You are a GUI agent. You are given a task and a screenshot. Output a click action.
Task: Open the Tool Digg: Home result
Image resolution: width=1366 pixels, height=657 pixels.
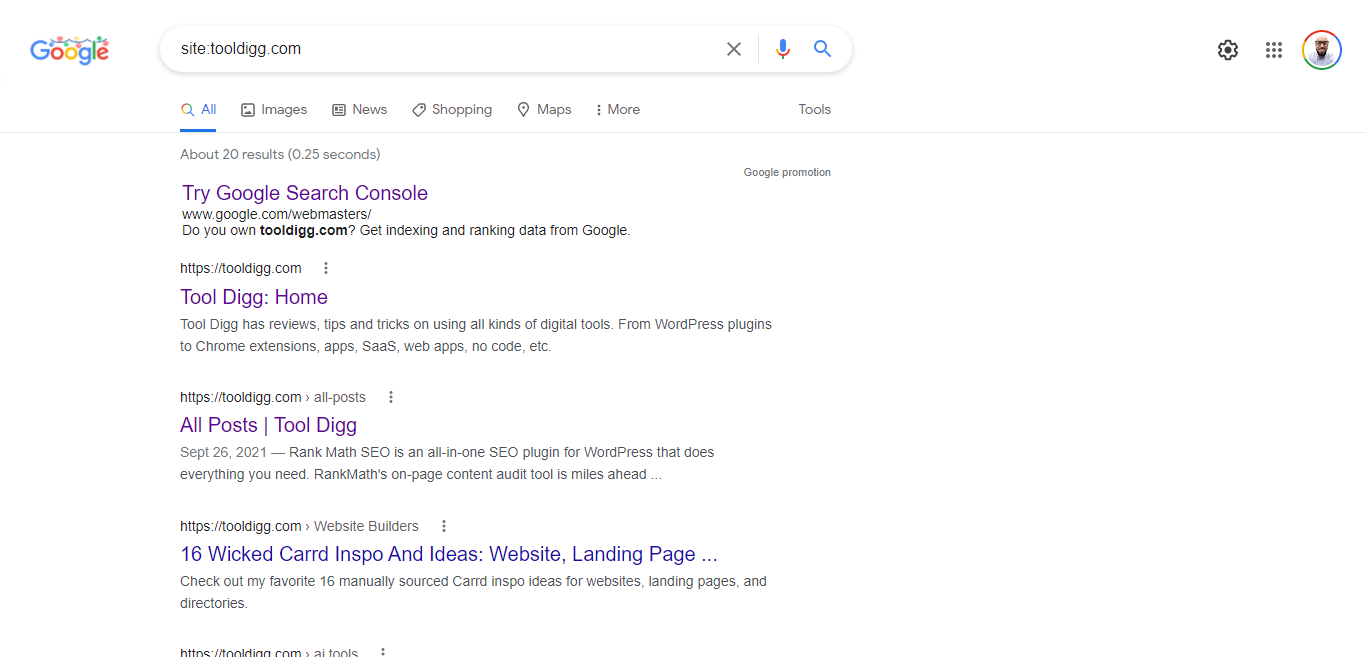(254, 297)
